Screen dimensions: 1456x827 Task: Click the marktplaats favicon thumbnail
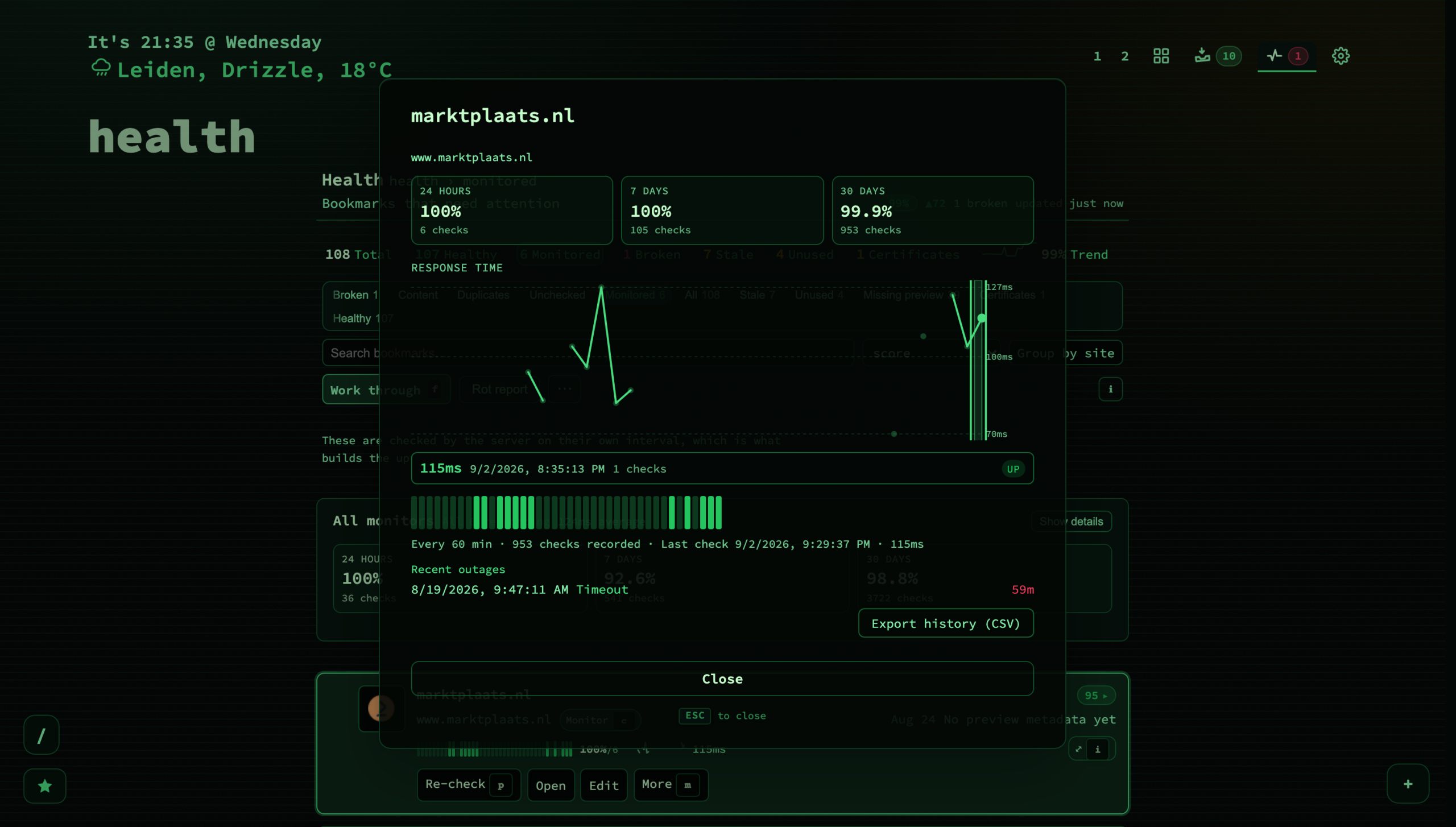[381, 708]
